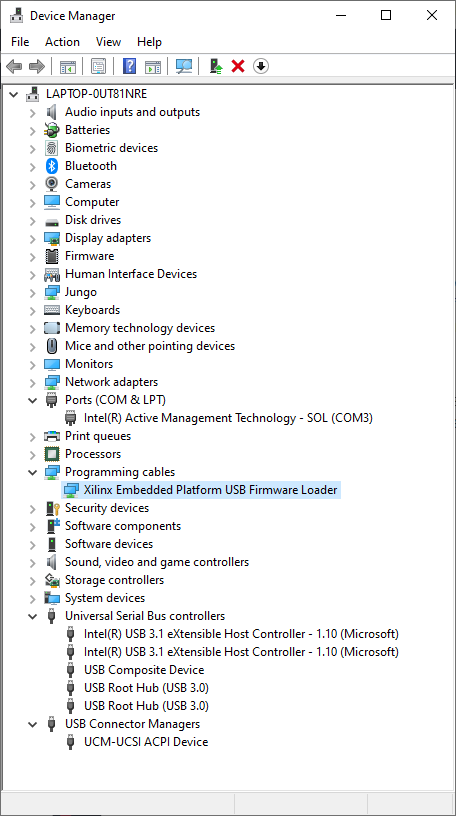The width and height of the screenshot is (456, 816).
Task: Open the Action menu
Action: tap(62, 42)
